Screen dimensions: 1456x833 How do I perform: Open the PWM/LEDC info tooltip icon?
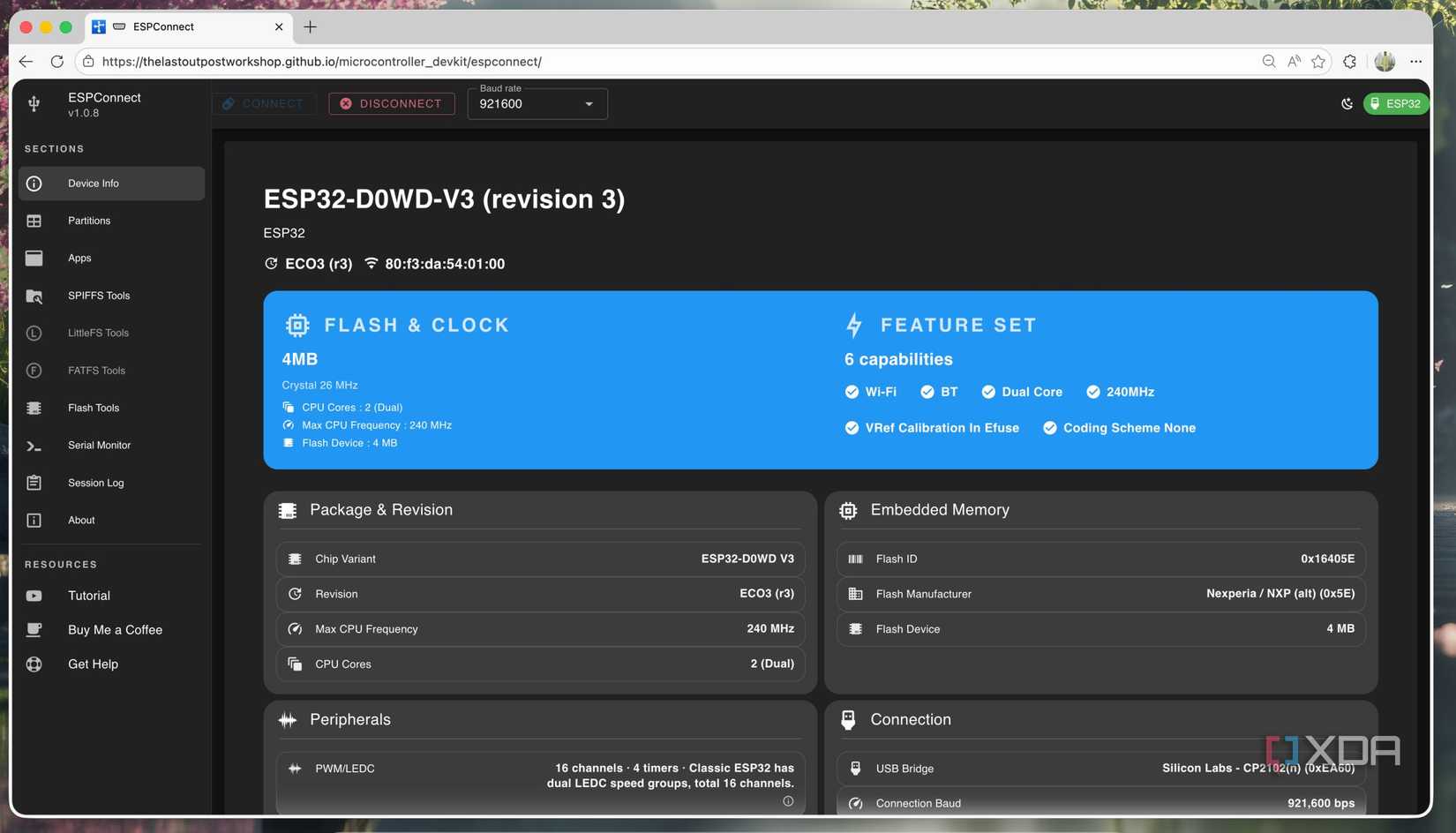click(x=788, y=800)
